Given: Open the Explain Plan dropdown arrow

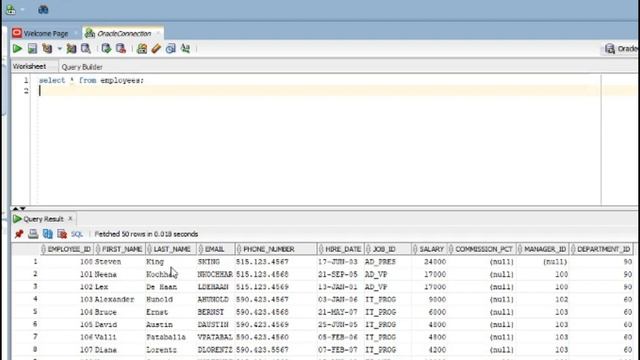Looking at the screenshot, I should [x=60, y=49].
